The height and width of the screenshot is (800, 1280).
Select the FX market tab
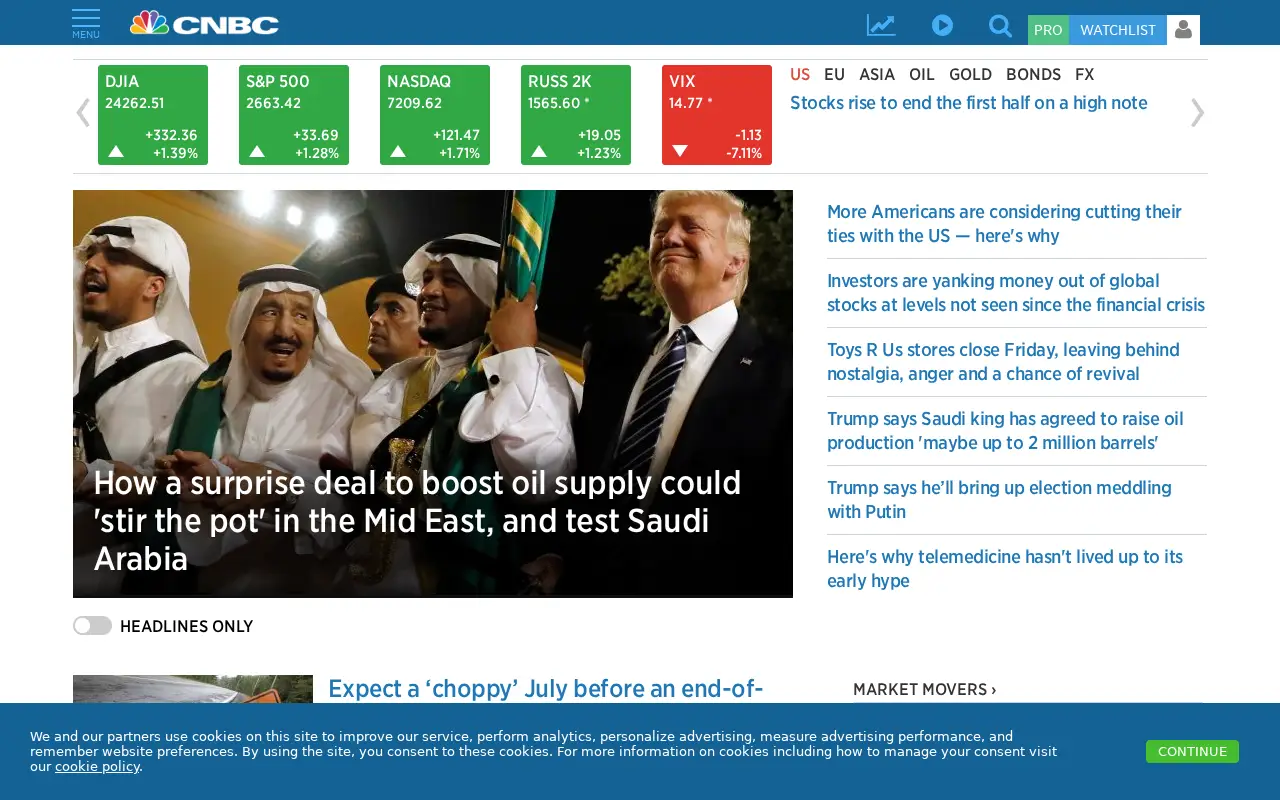click(1085, 74)
